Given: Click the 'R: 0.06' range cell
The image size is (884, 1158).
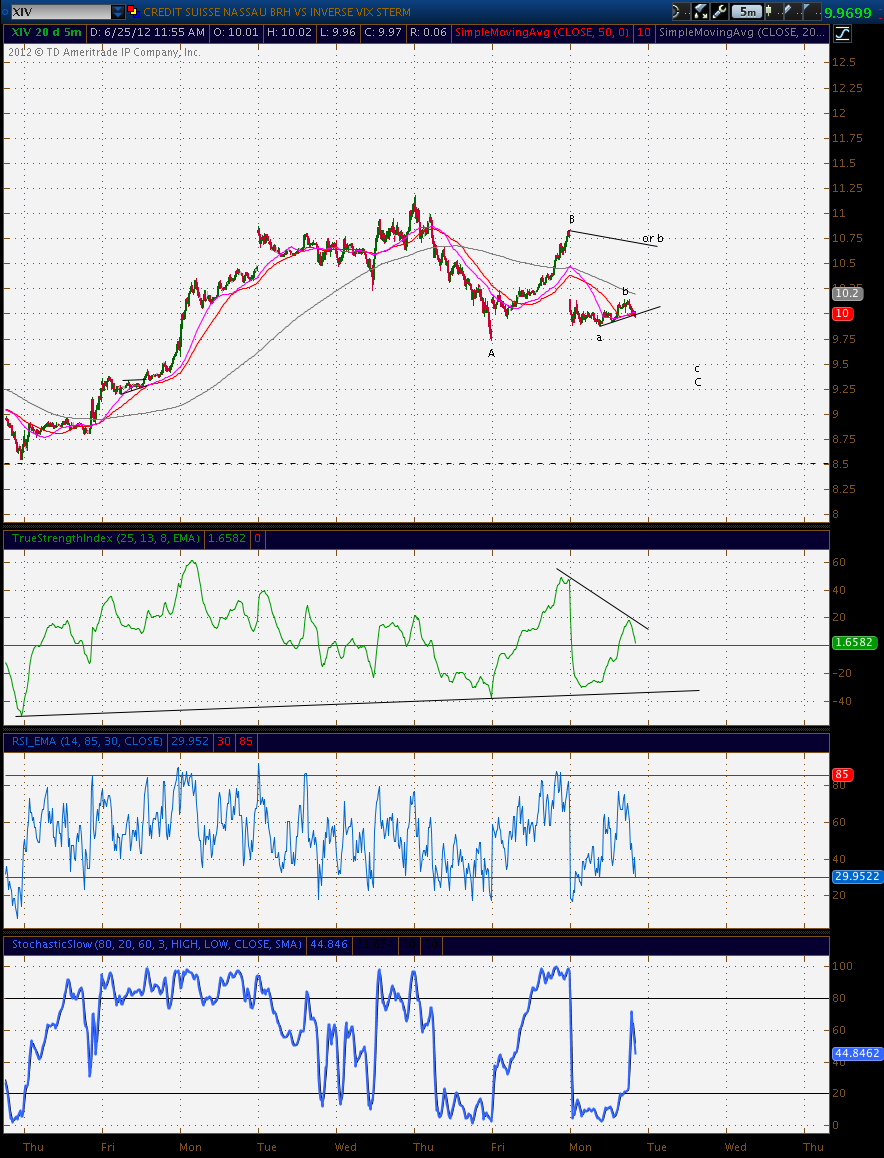Looking at the screenshot, I should [428, 32].
